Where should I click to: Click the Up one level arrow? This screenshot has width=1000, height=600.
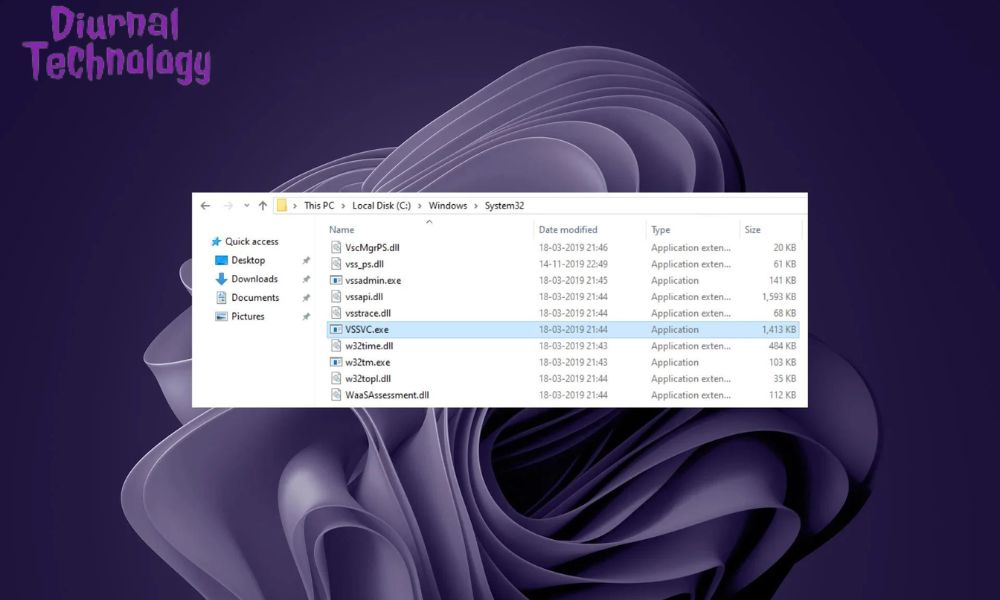click(x=263, y=205)
